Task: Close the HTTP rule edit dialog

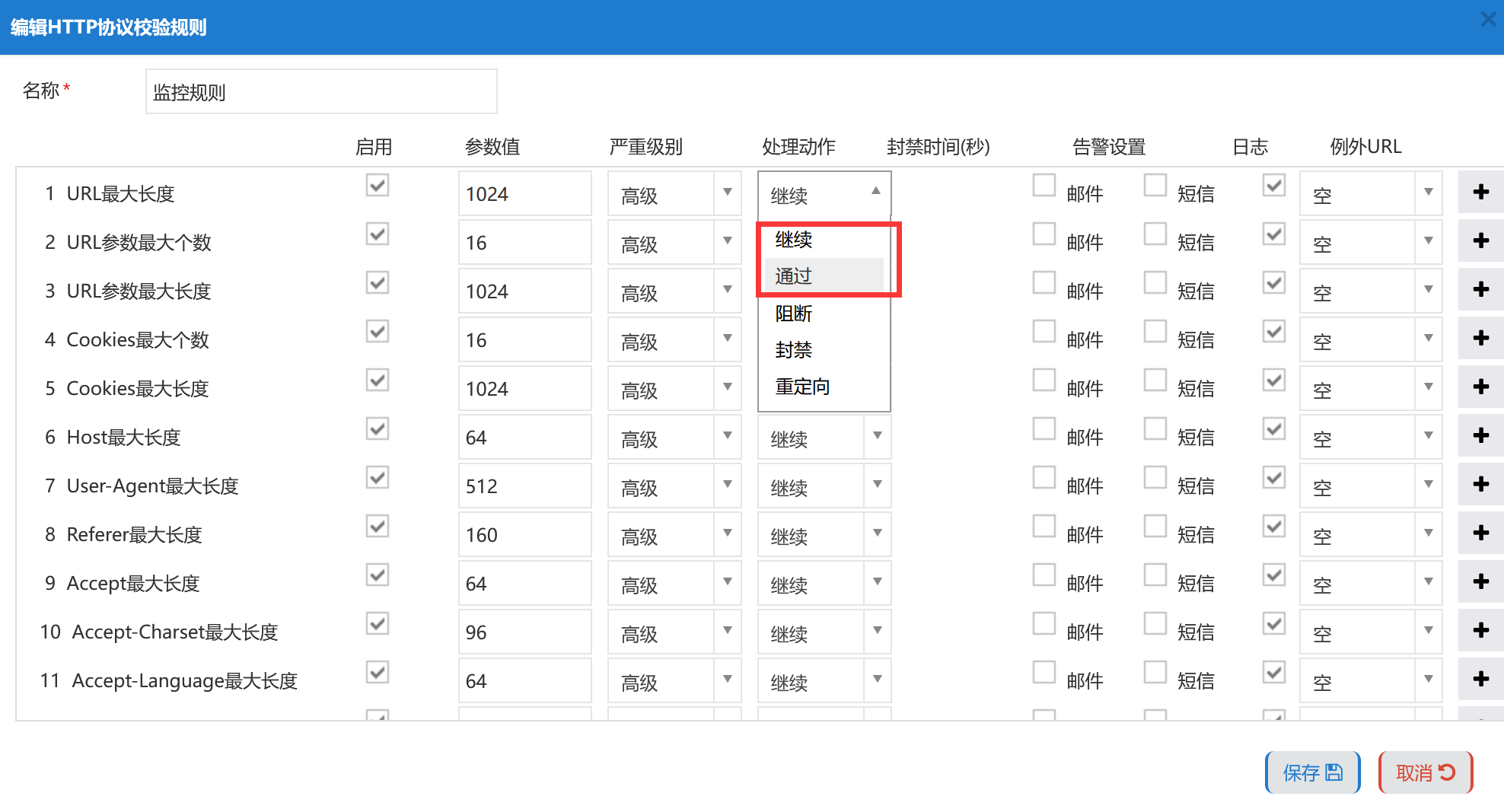Action: click(1488, 20)
